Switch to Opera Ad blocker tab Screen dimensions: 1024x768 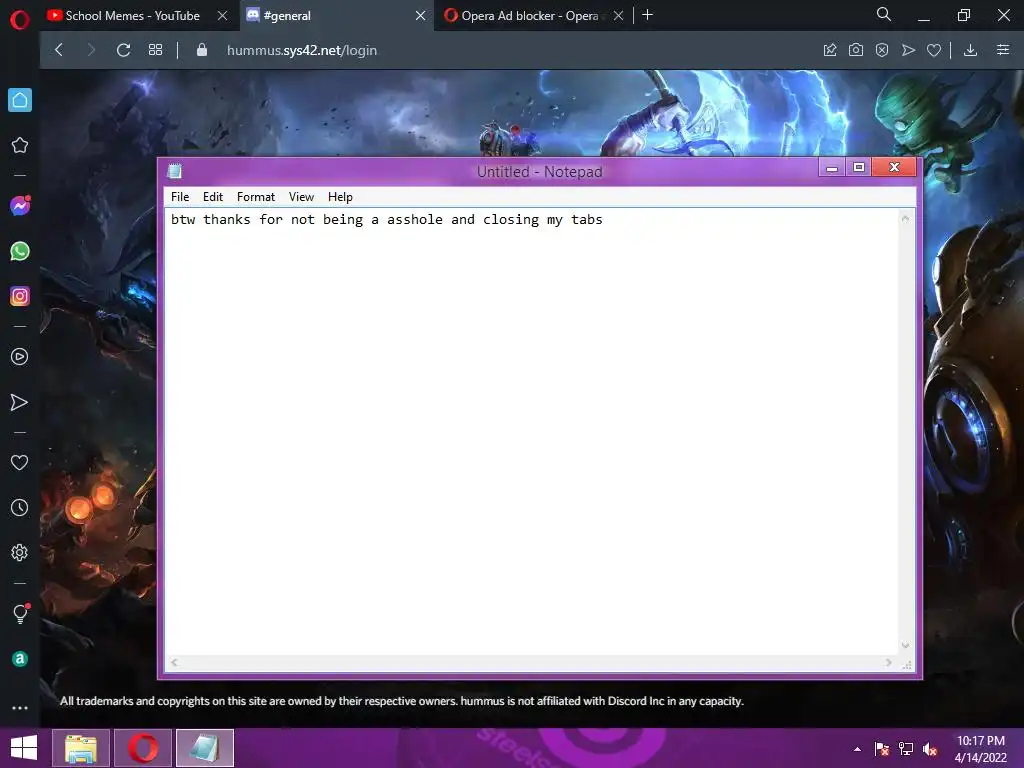click(x=530, y=16)
